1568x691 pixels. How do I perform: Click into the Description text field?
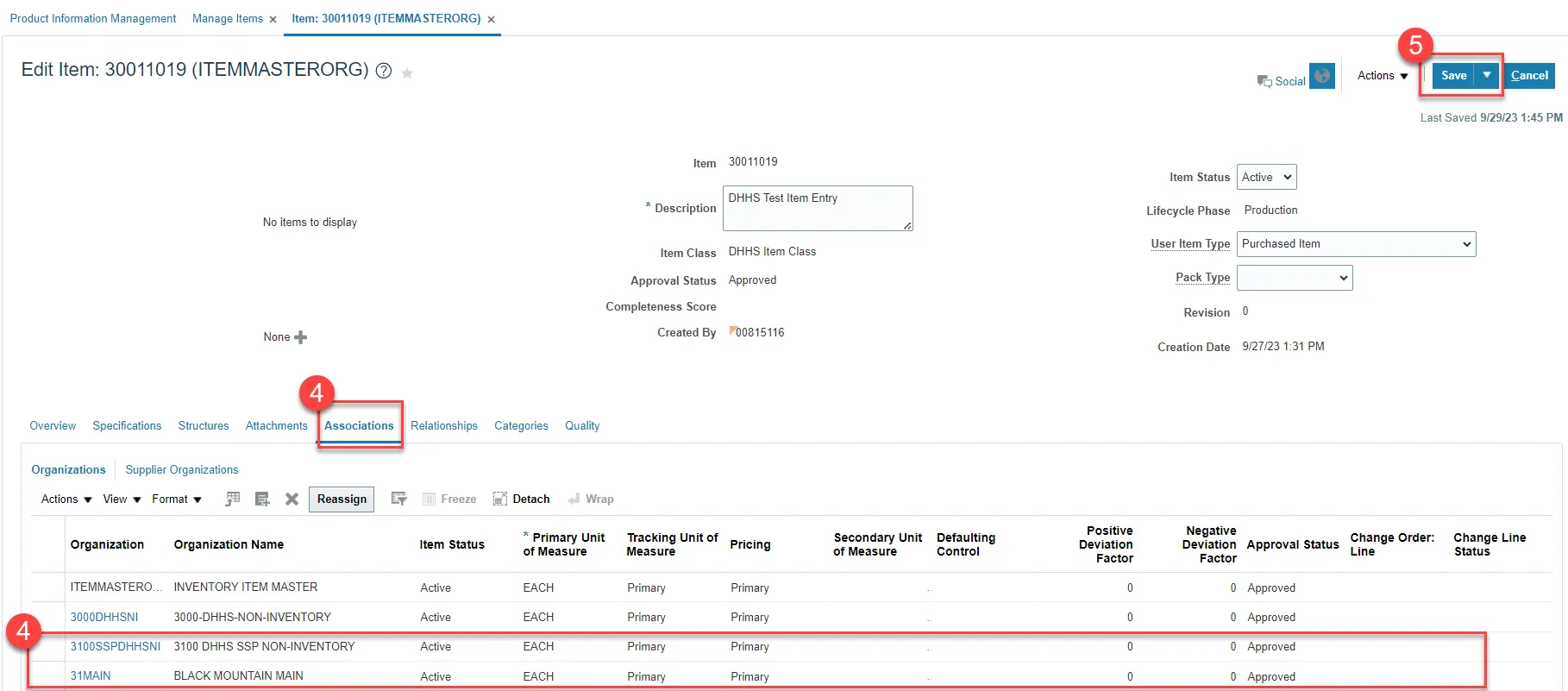[x=816, y=209]
